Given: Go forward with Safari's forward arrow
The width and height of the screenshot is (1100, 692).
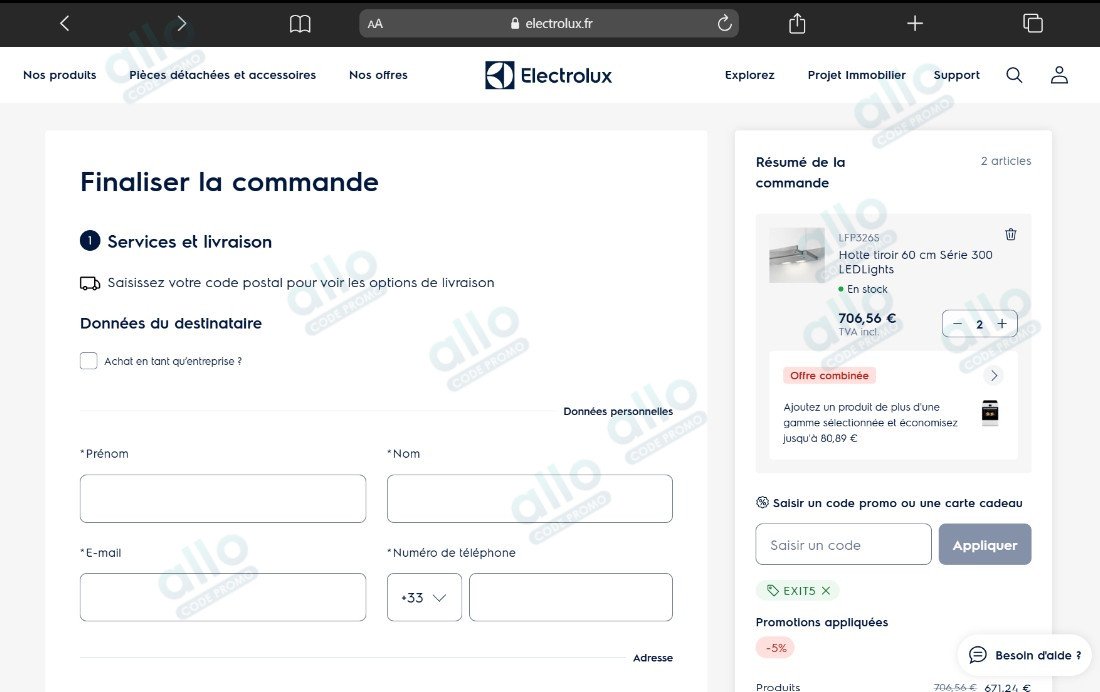Looking at the screenshot, I should click(182, 23).
